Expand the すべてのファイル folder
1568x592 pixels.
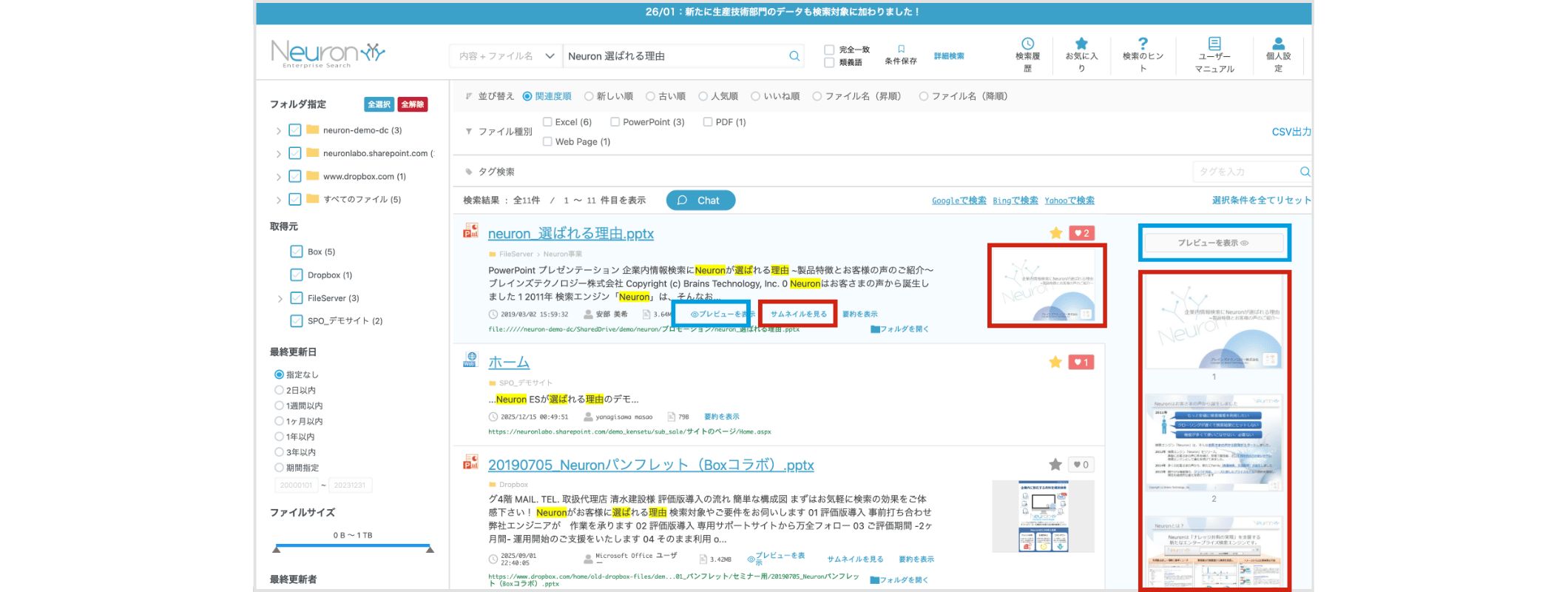[x=279, y=200]
